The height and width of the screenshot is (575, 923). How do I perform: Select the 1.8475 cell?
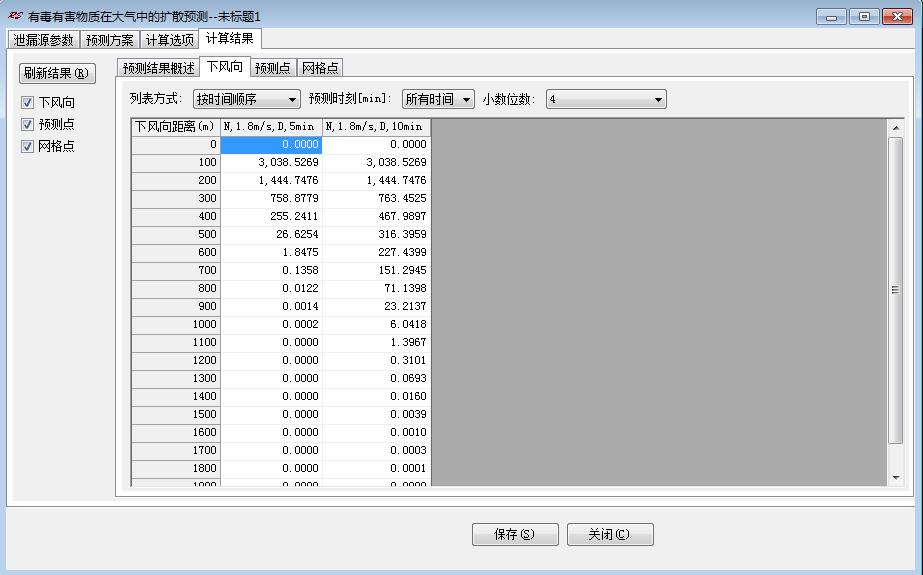point(271,252)
